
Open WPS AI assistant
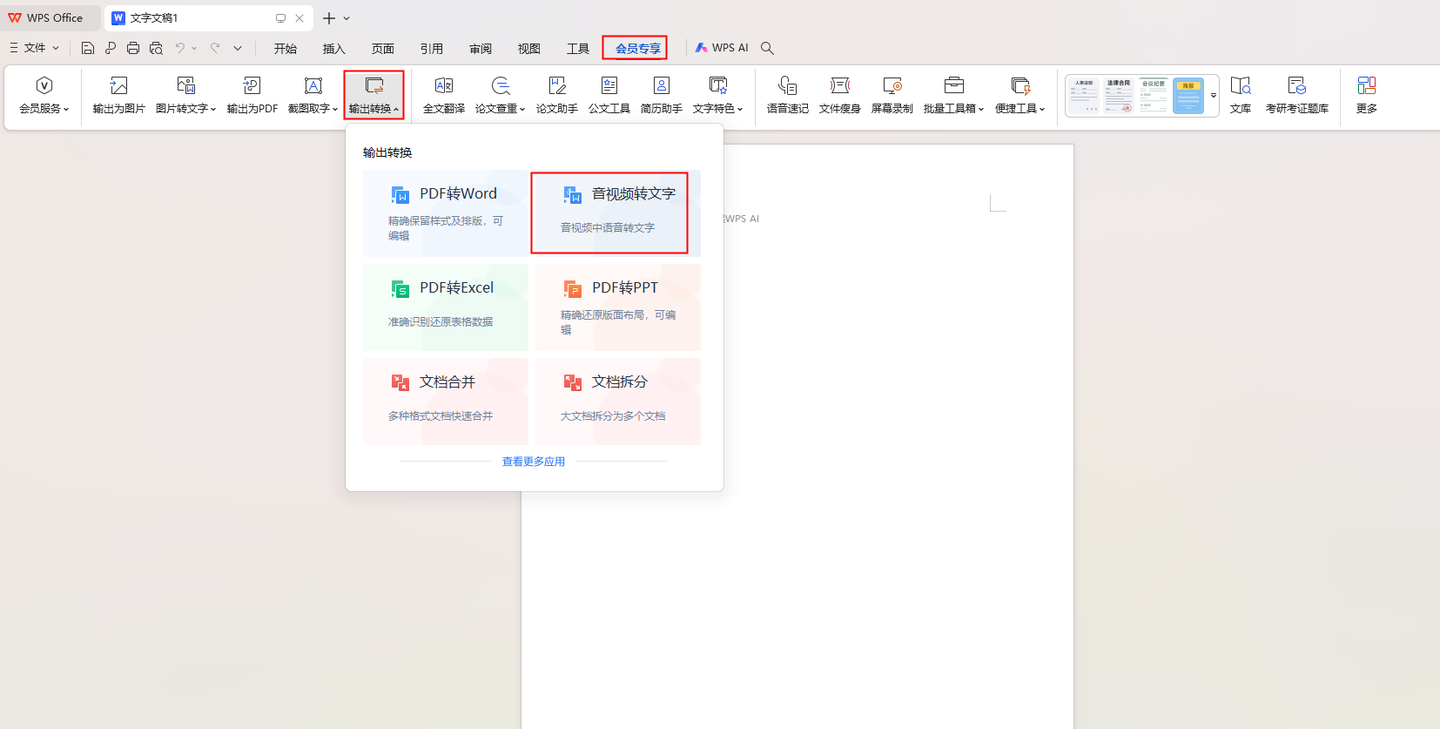(722, 48)
